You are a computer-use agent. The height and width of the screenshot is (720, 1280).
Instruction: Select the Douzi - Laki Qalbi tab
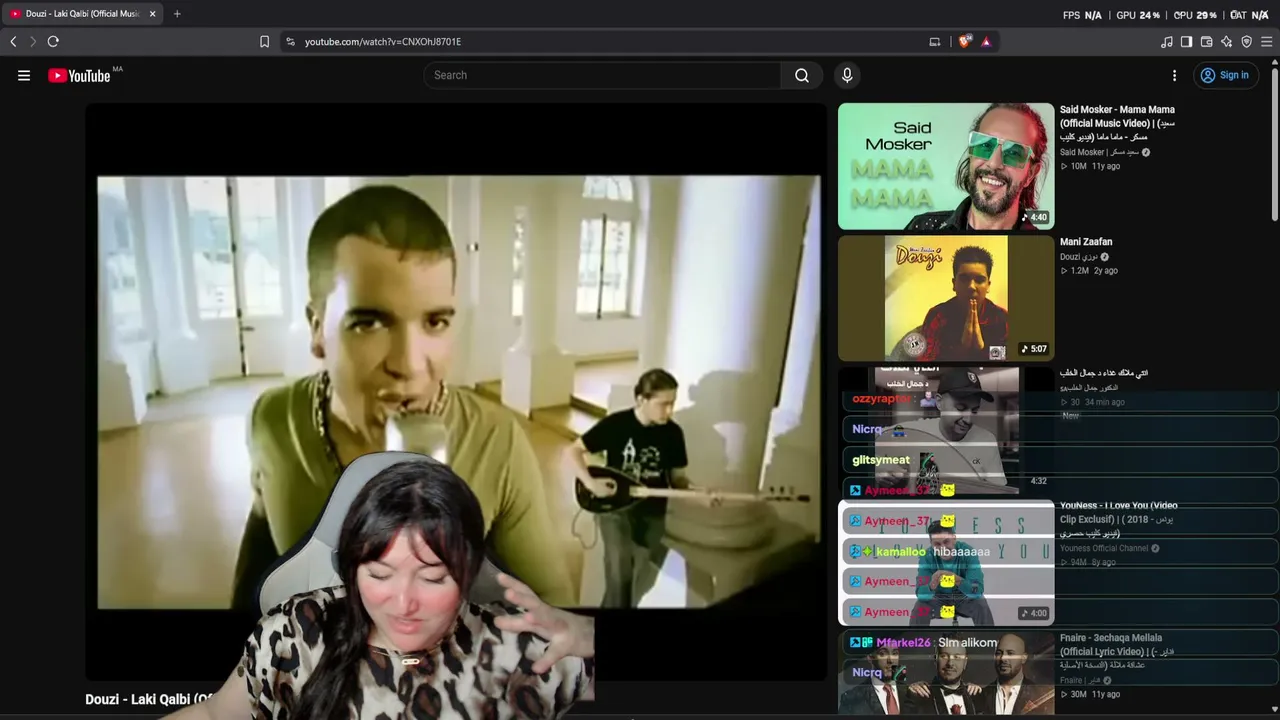coord(82,14)
